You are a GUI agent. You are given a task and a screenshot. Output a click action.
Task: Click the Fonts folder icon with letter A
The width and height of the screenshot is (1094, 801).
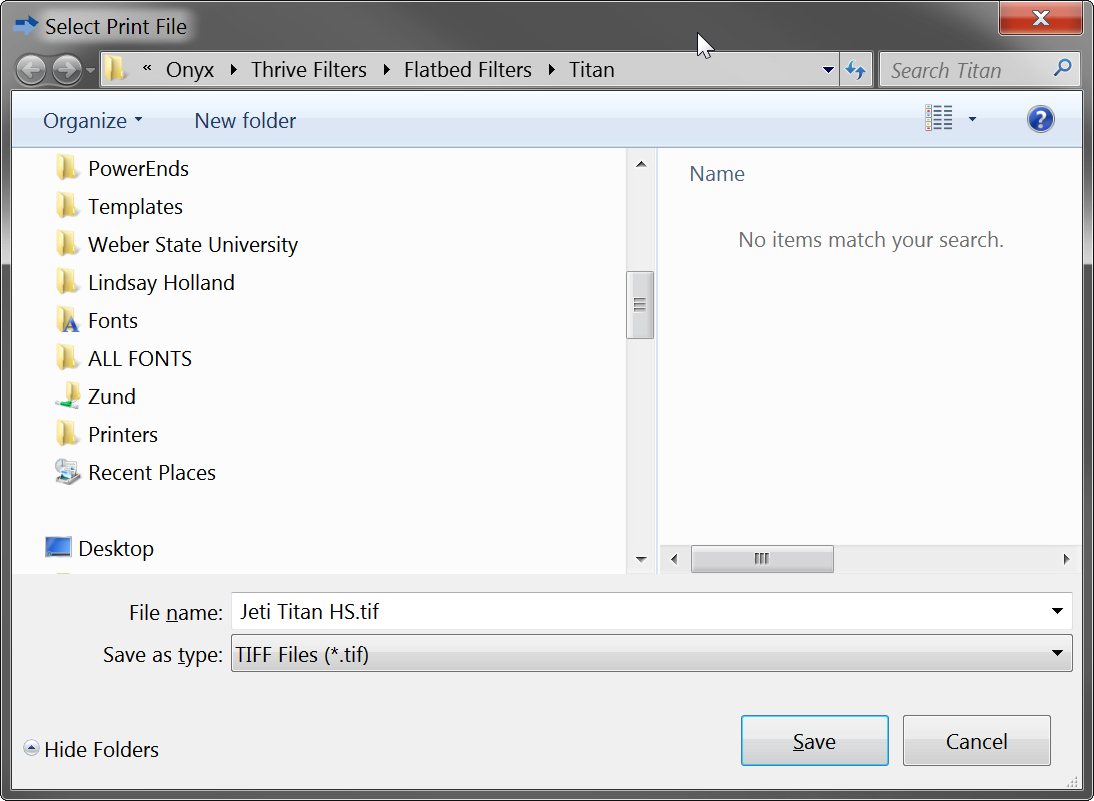67,320
